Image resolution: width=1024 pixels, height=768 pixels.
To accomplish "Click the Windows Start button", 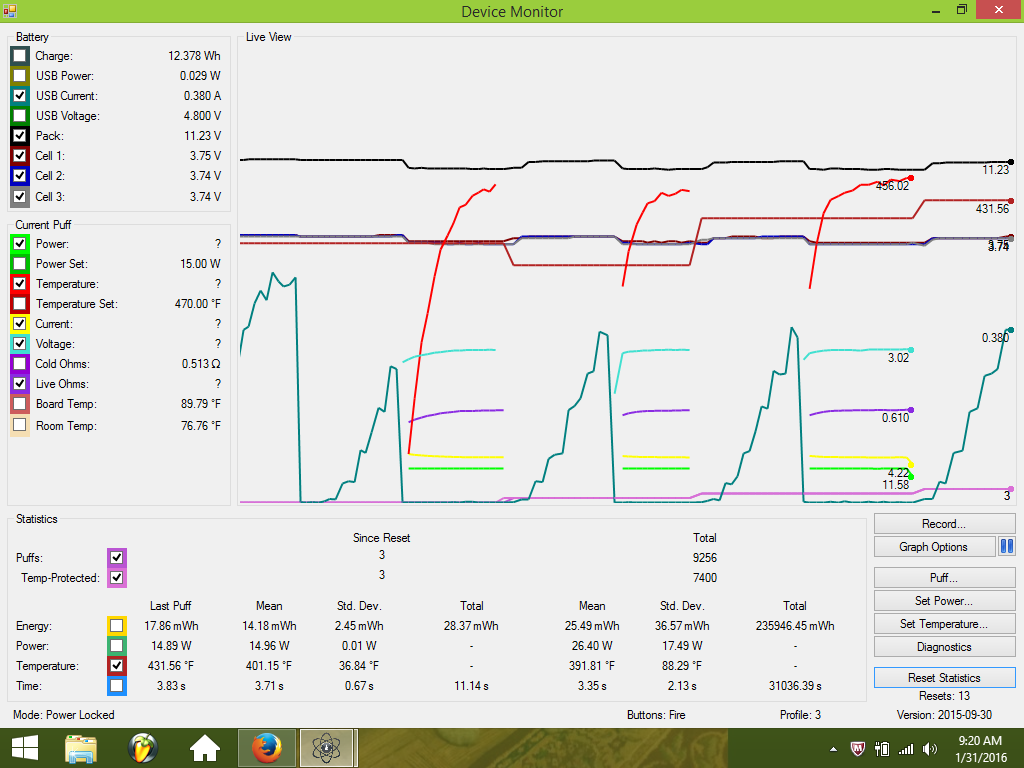I will 24,748.
